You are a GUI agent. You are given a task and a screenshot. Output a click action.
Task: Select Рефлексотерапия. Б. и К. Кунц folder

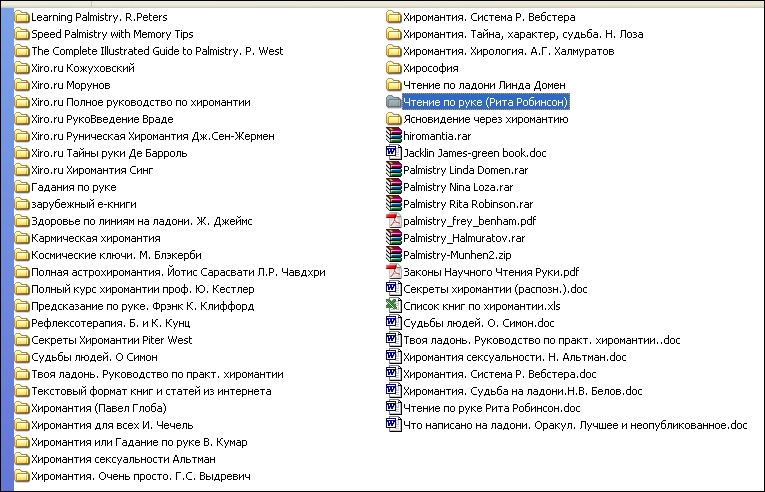pos(111,323)
